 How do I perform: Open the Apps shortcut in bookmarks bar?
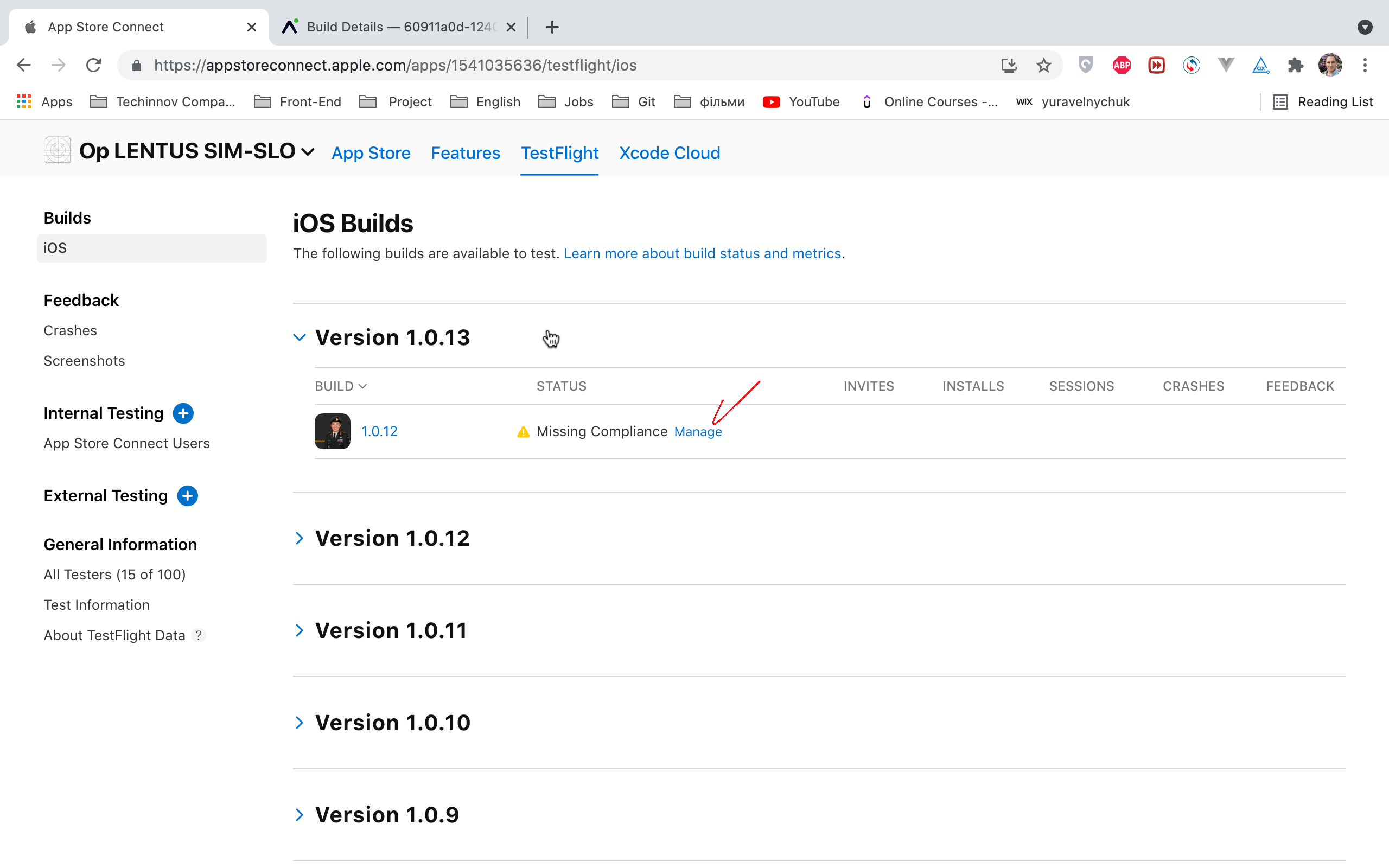45,101
